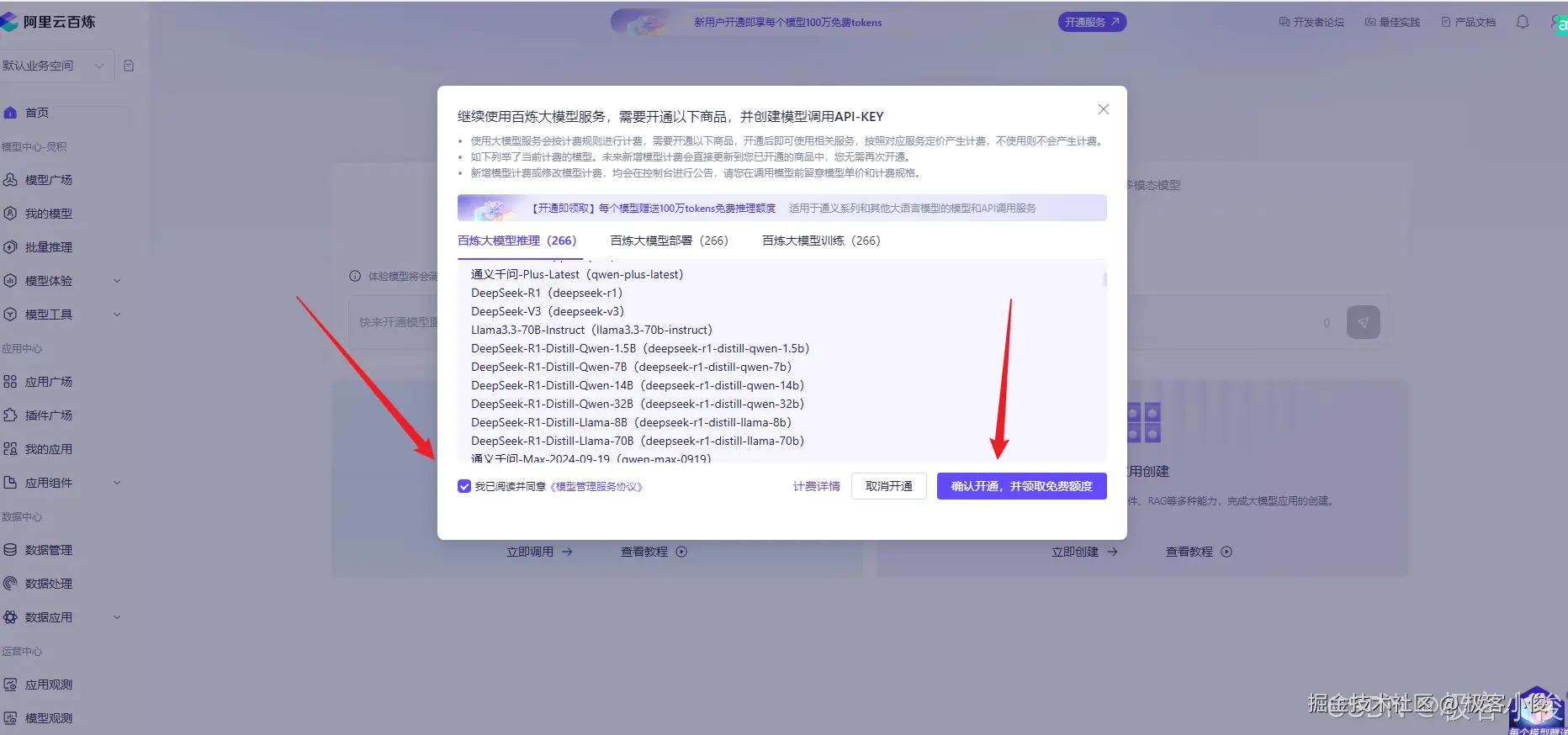1568x735 pixels.
Task: Expand the 模型工具 submenu chevron
Action: tap(117, 315)
